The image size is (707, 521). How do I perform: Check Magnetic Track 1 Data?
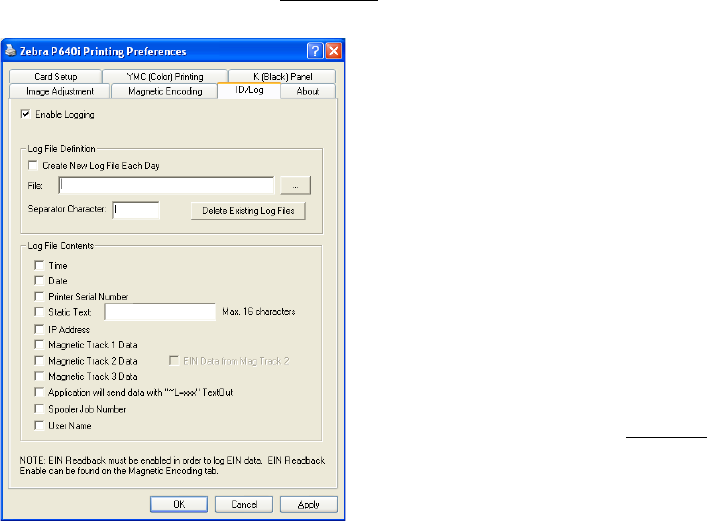pos(39,345)
